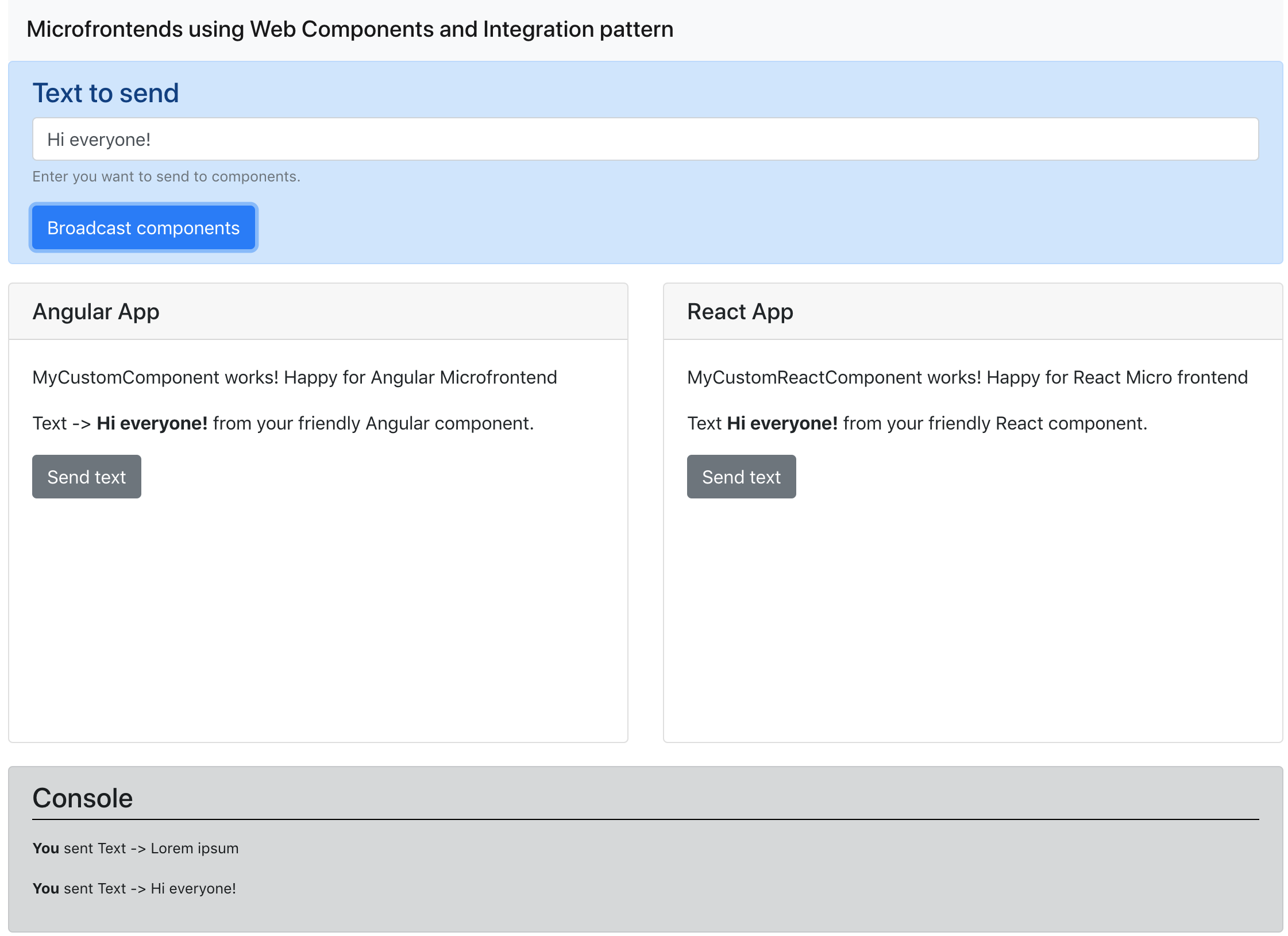Click the Microfrontends page title
The height and width of the screenshot is (936, 1288).
click(349, 29)
